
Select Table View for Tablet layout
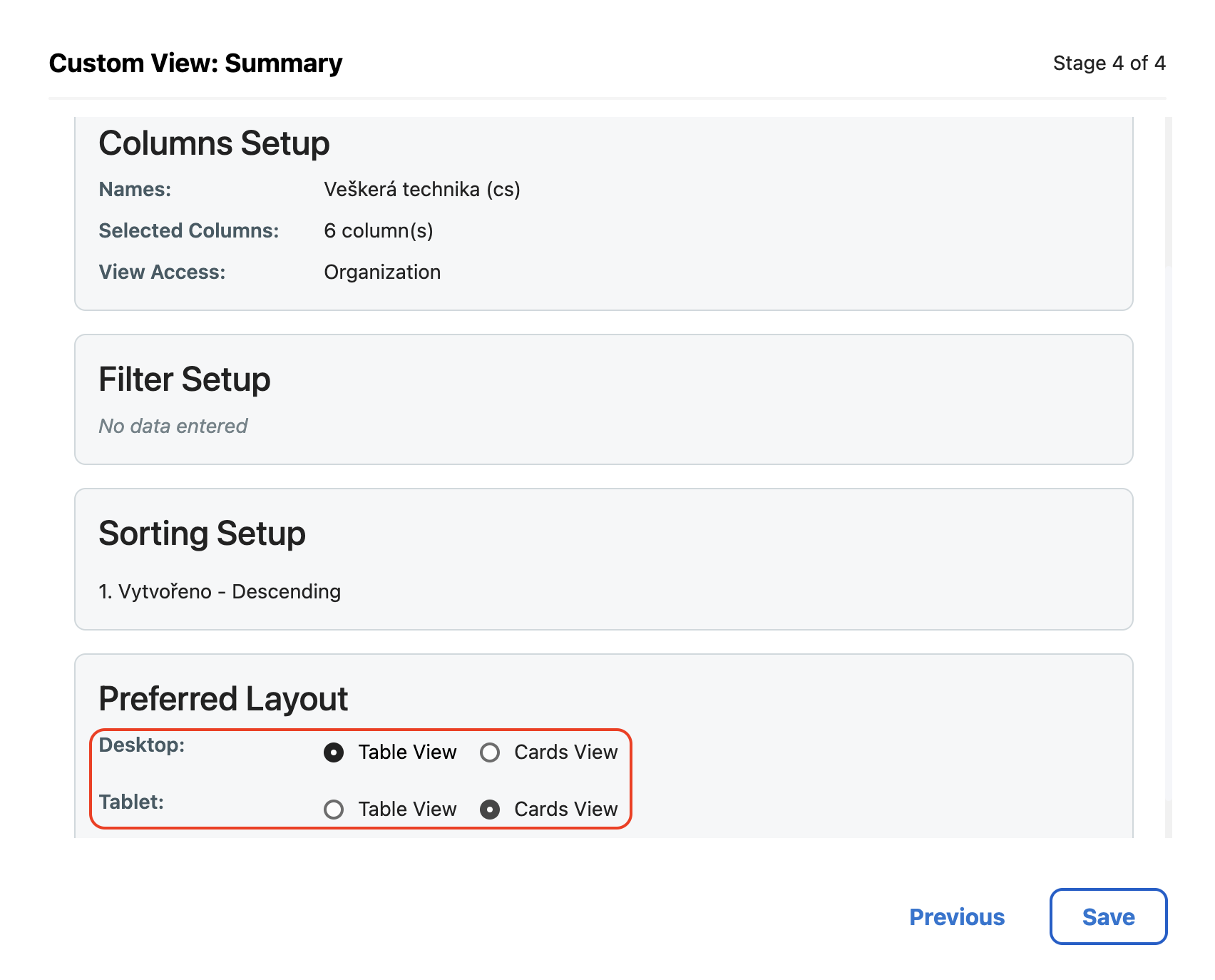(334, 810)
